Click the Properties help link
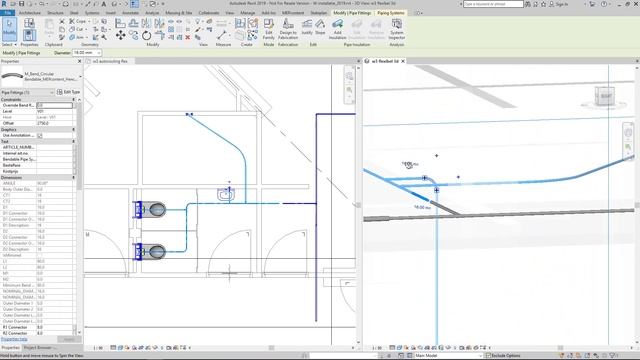The height and width of the screenshot is (360, 640). (14, 339)
